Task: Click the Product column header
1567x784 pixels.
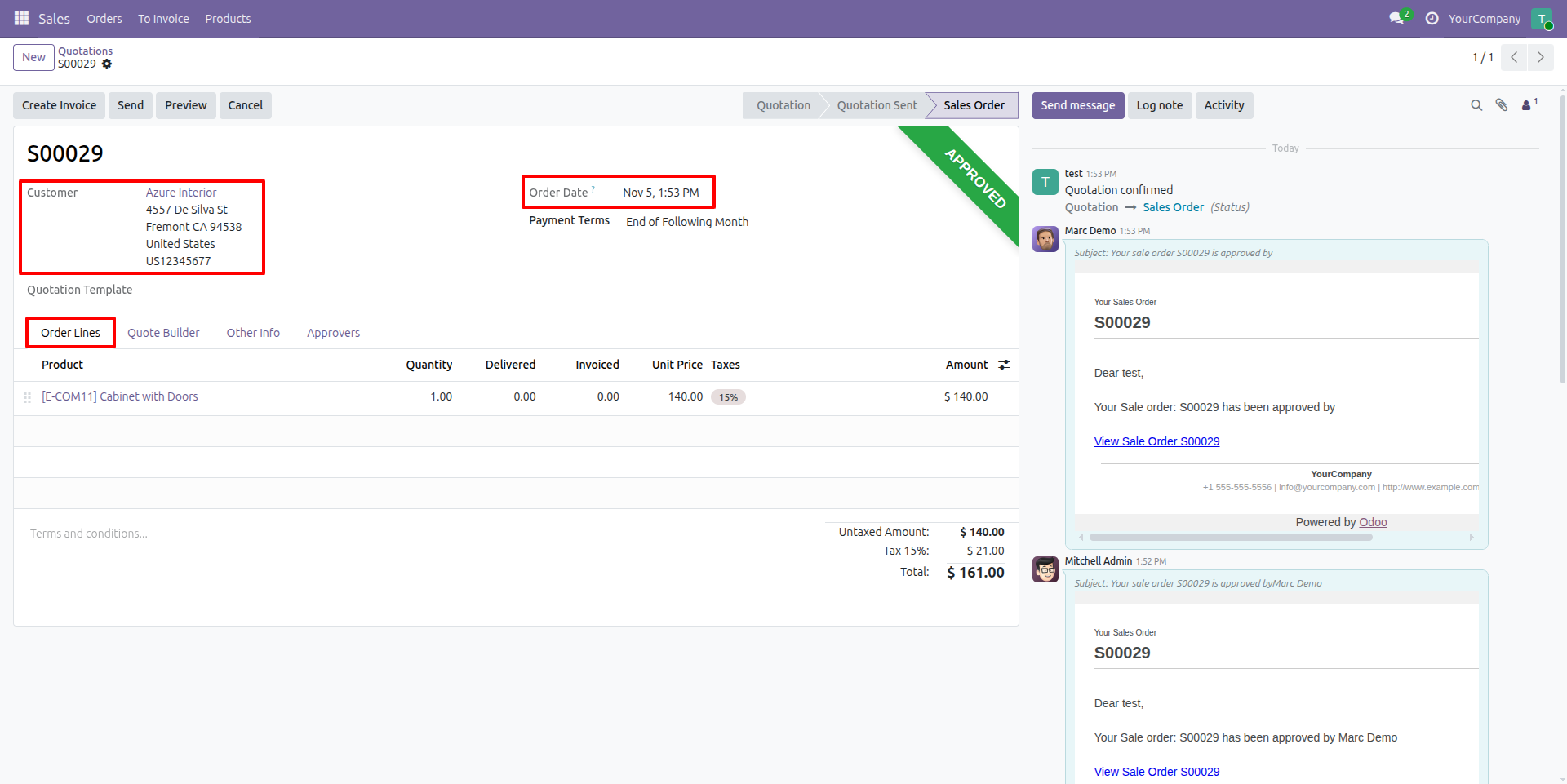Action: click(x=62, y=365)
